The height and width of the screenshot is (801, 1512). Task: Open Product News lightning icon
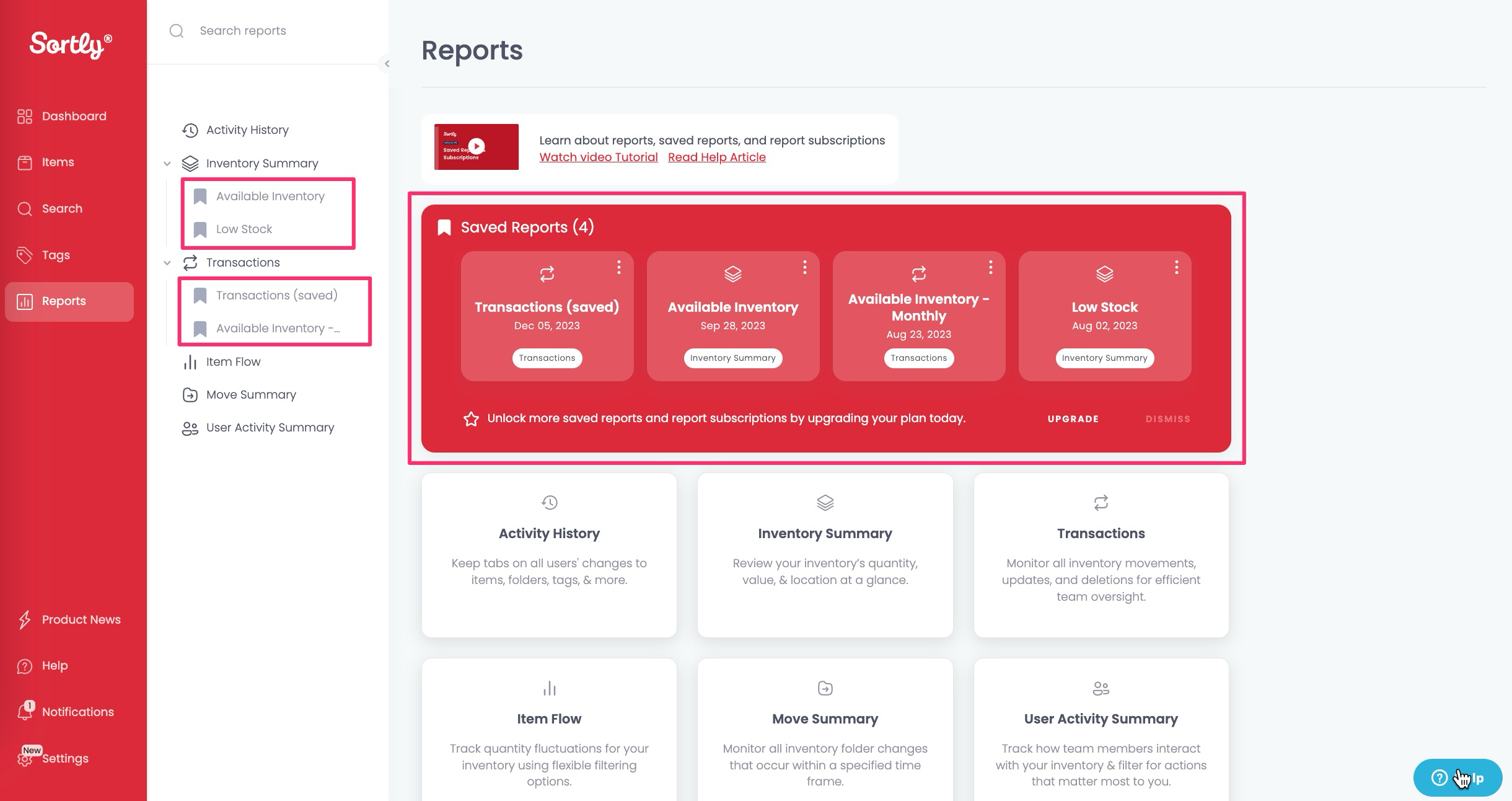tap(25, 619)
